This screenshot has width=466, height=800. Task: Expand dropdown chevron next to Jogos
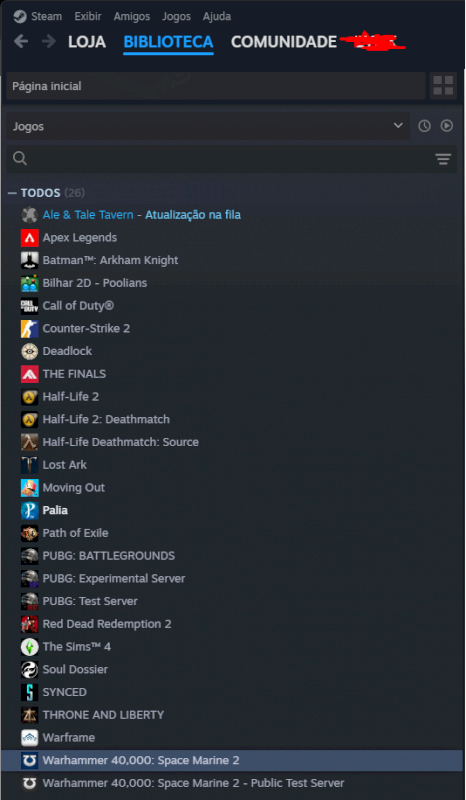tap(398, 126)
